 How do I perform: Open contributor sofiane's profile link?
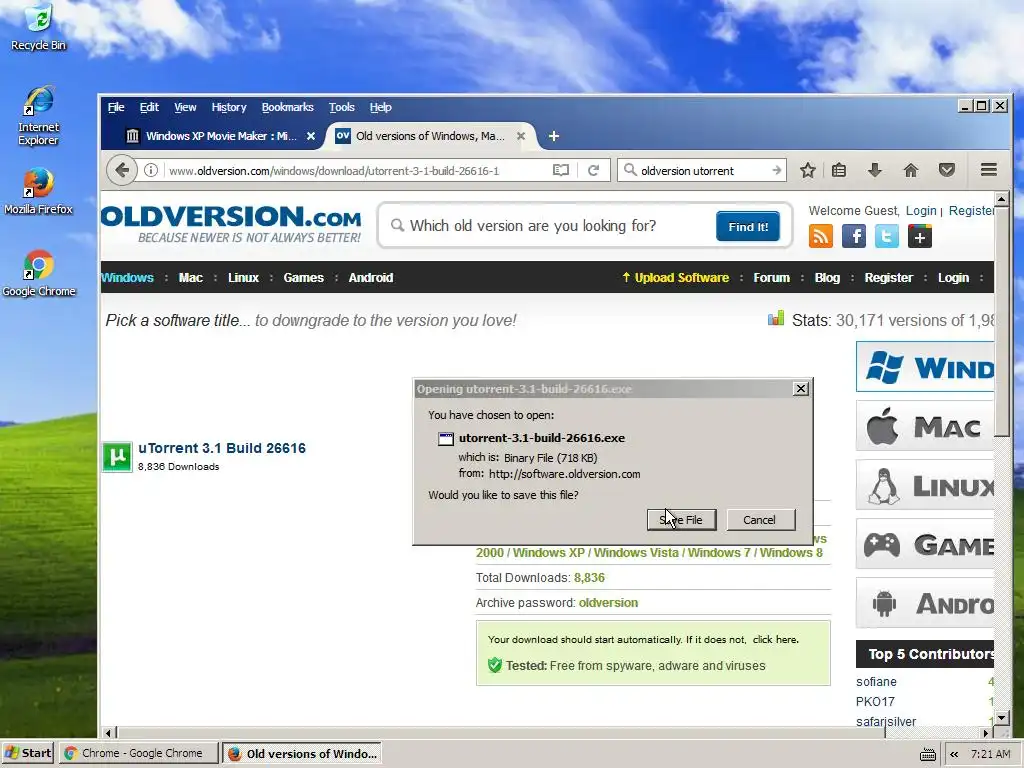(x=876, y=682)
